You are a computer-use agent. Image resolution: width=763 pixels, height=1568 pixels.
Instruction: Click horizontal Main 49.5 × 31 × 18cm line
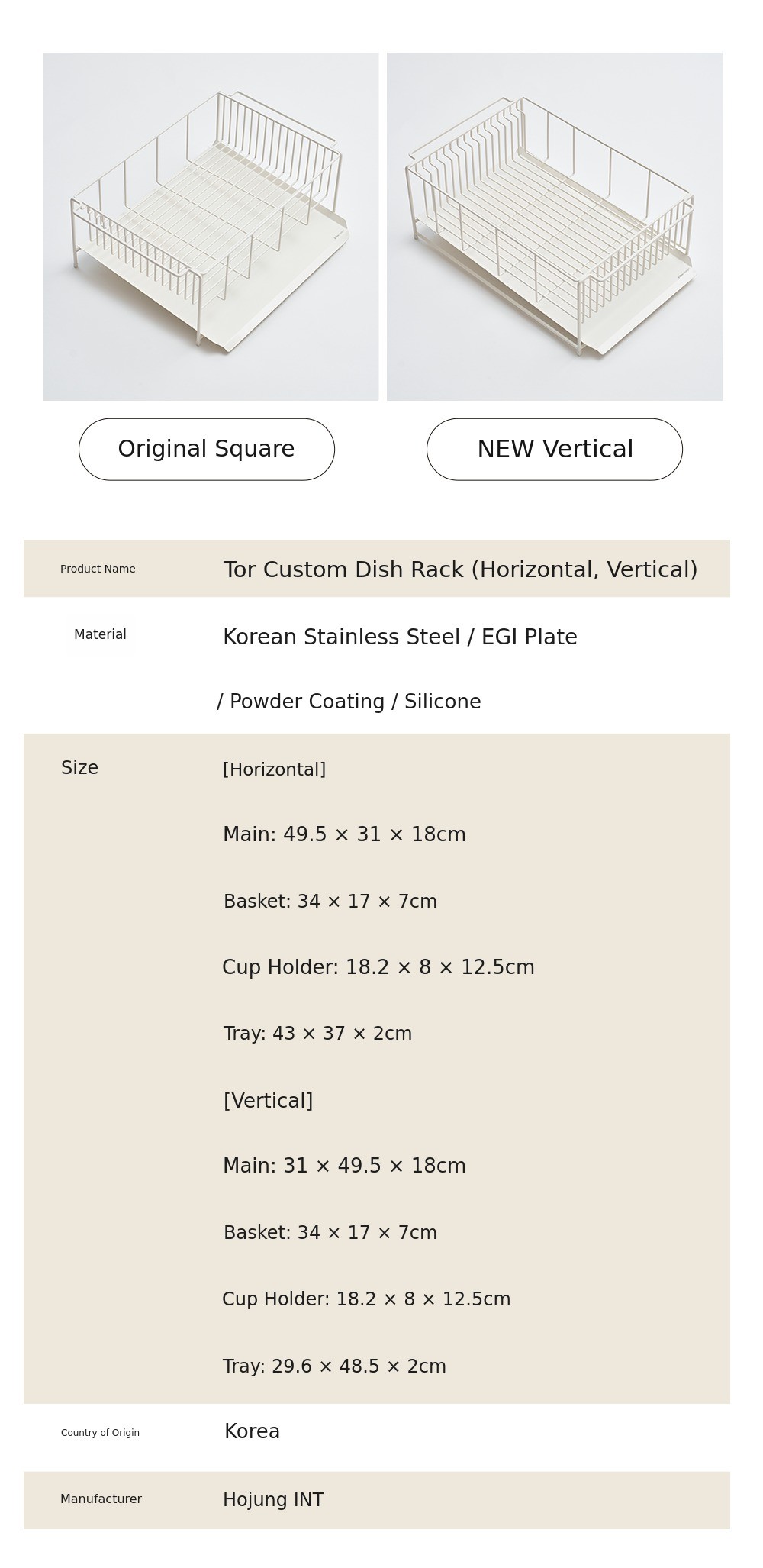[x=344, y=834]
